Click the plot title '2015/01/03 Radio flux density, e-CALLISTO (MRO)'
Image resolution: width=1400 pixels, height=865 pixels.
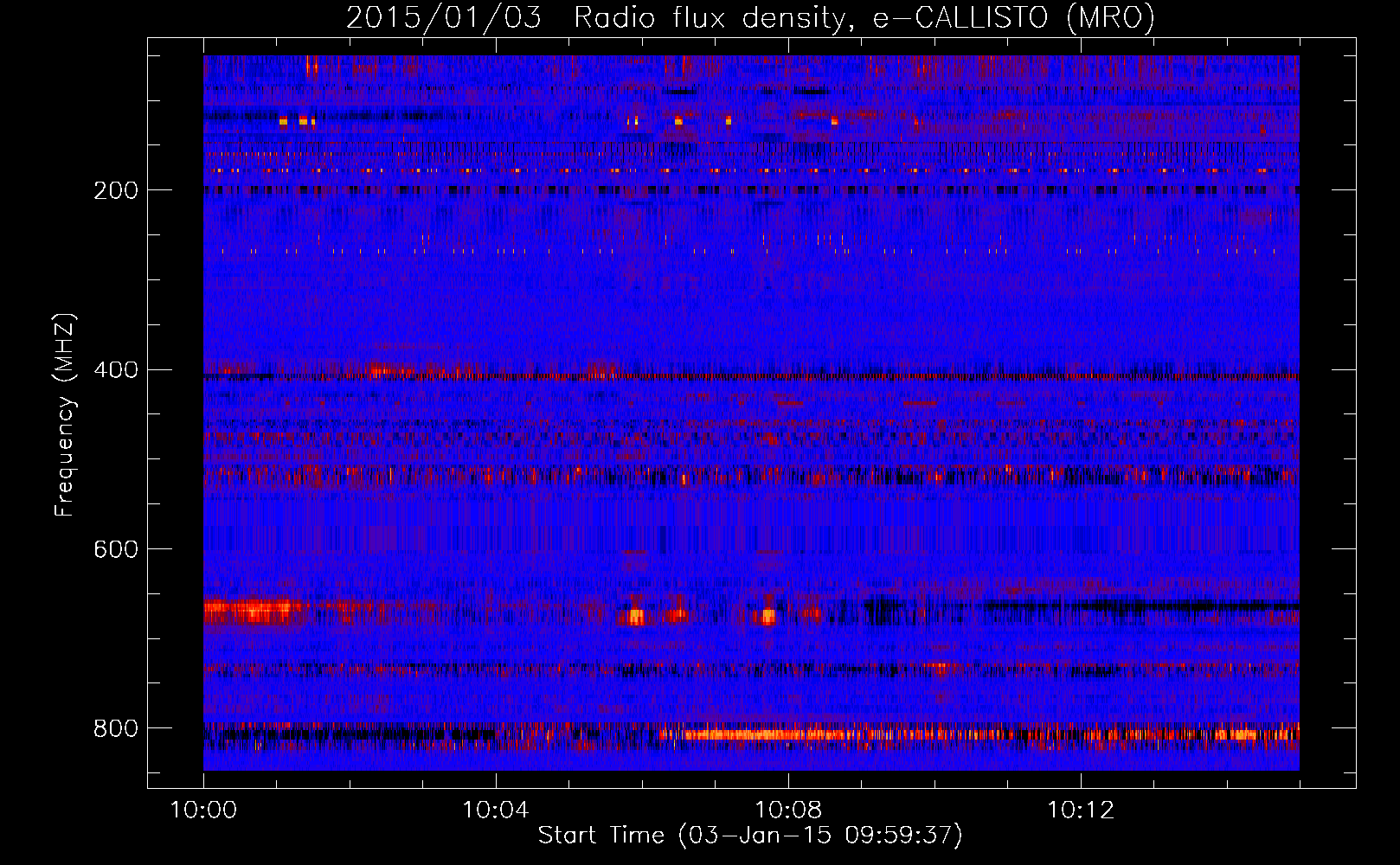[750, 17]
